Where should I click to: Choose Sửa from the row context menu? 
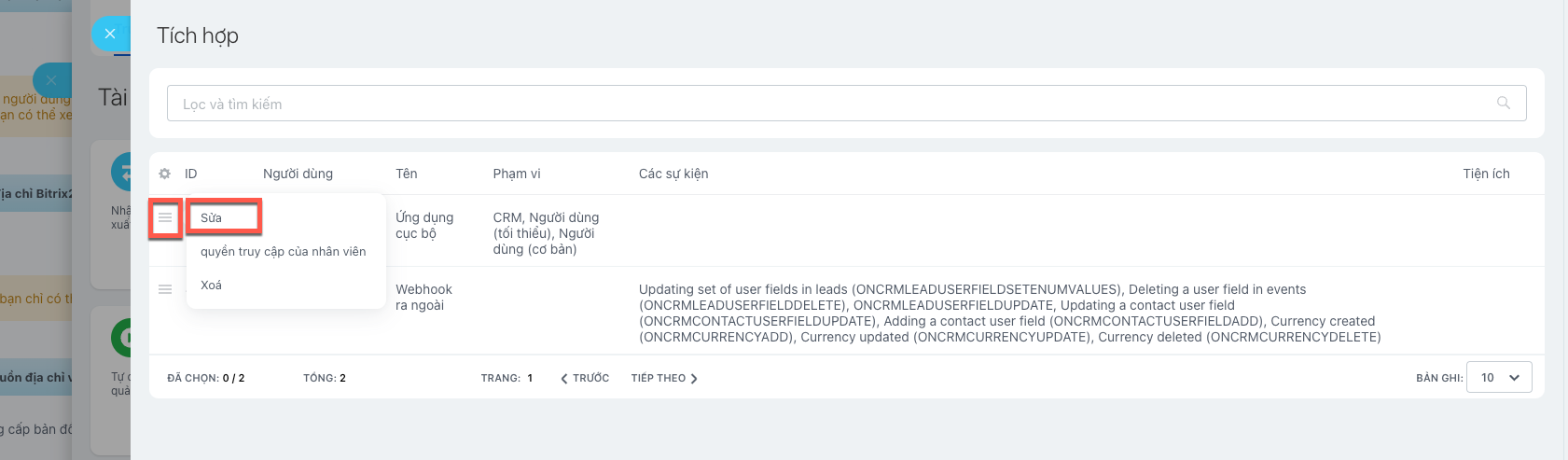(212, 218)
